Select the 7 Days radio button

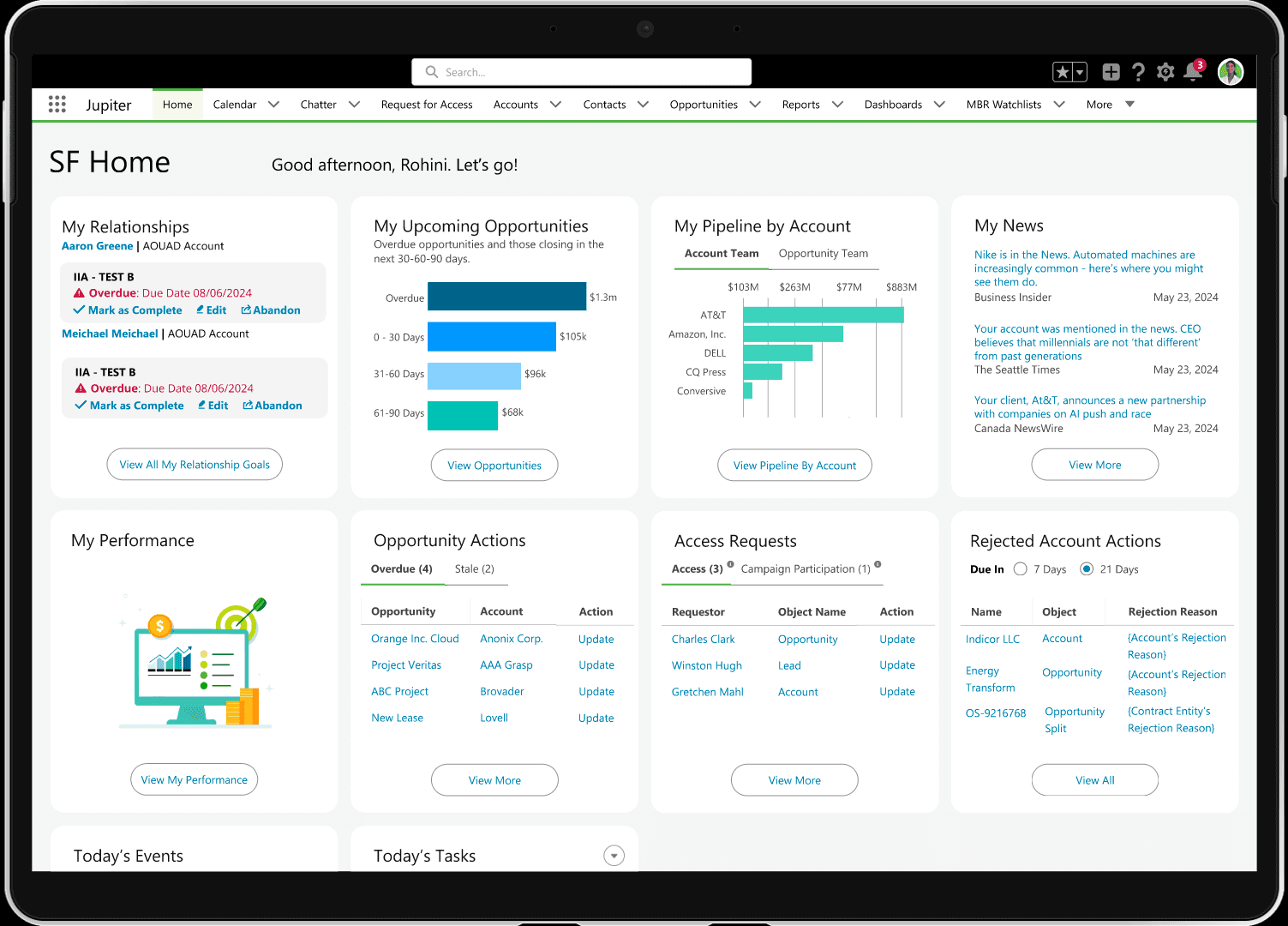point(1020,569)
